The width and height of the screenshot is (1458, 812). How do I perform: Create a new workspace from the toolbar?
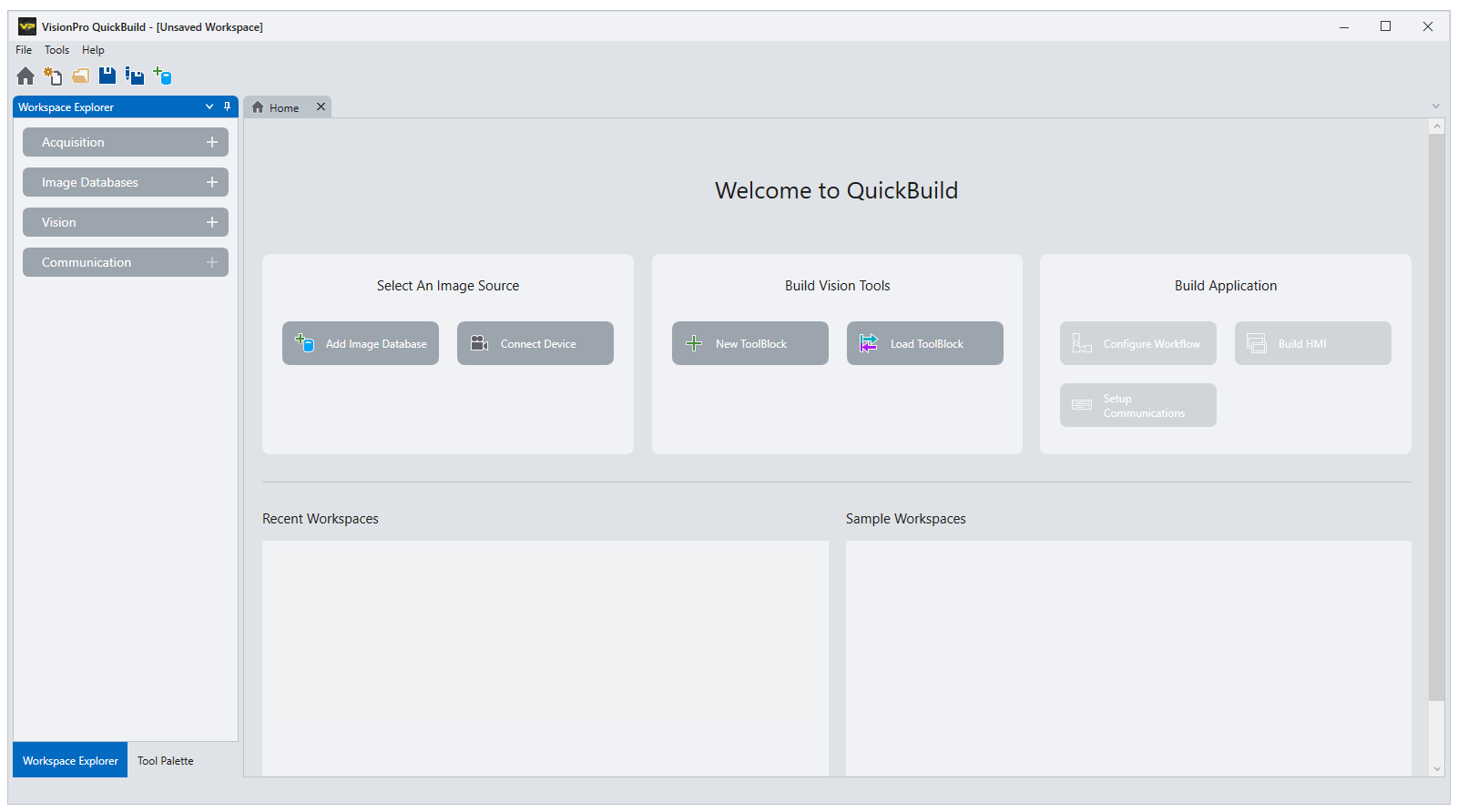point(53,76)
